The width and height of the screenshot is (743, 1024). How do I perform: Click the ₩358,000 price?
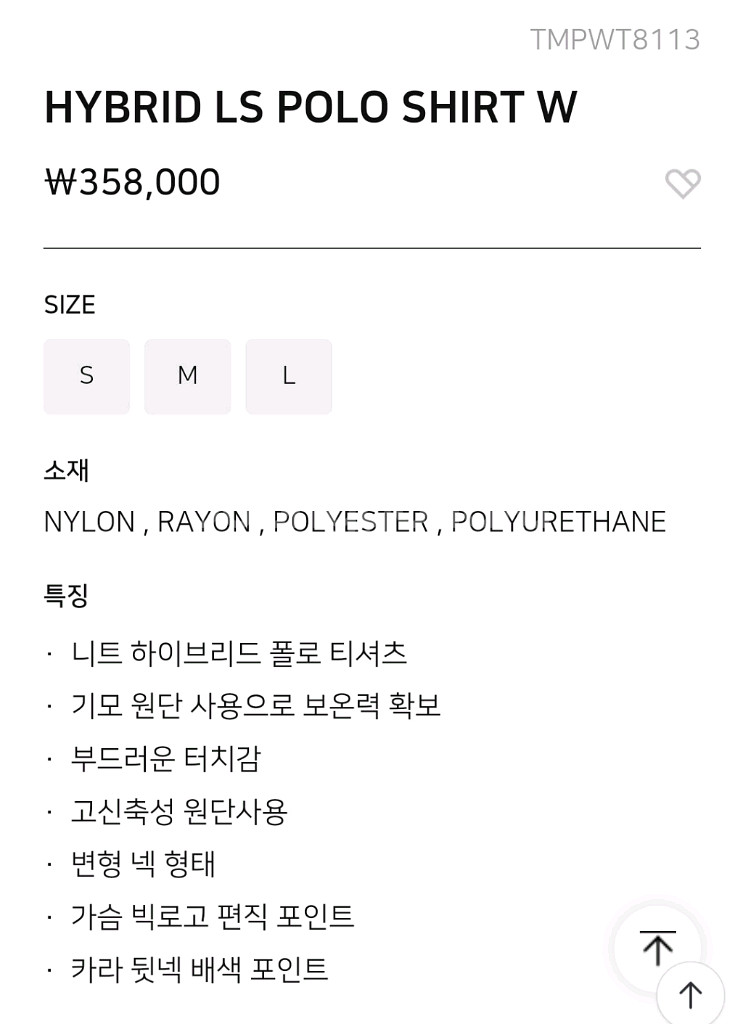click(x=132, y=182)
